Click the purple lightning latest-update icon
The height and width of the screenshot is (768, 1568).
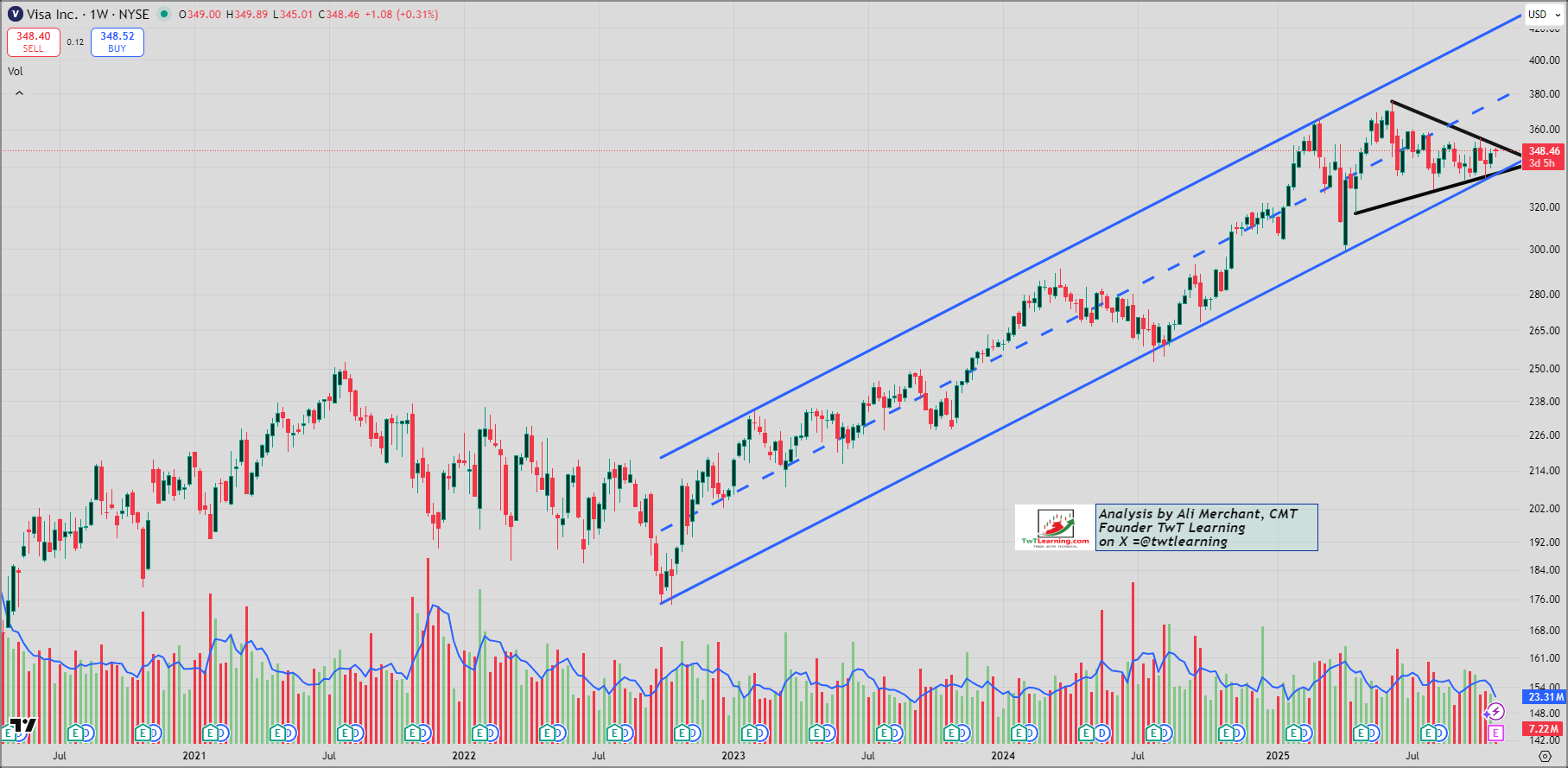click(x=1496, y=712)
